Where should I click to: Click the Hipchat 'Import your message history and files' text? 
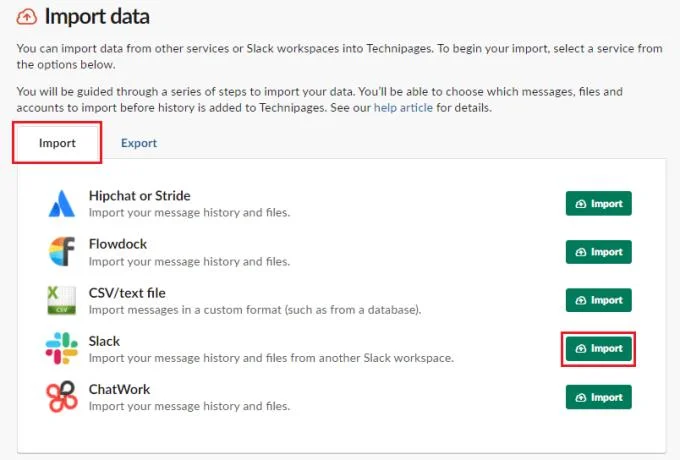point(190,212)
